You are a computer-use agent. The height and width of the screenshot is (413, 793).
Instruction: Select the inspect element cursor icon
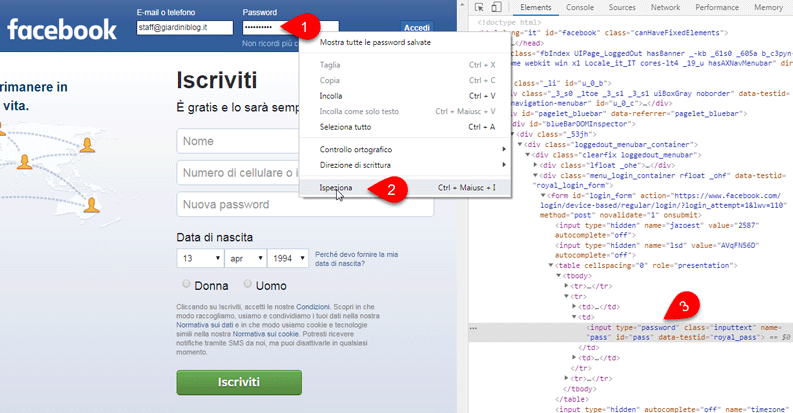click(x=479, y=7)
